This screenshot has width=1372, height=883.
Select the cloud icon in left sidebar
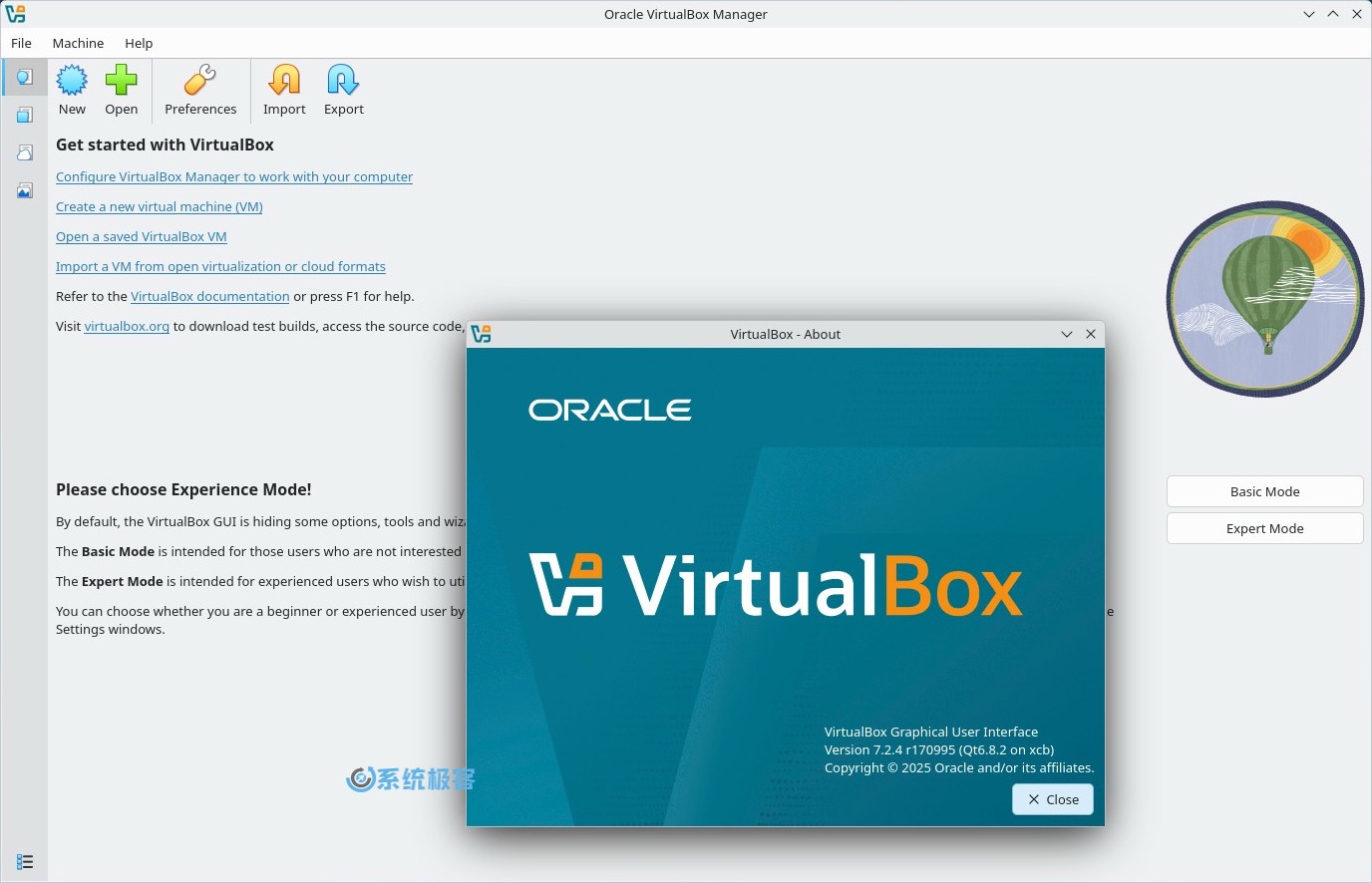pos(25,152)
